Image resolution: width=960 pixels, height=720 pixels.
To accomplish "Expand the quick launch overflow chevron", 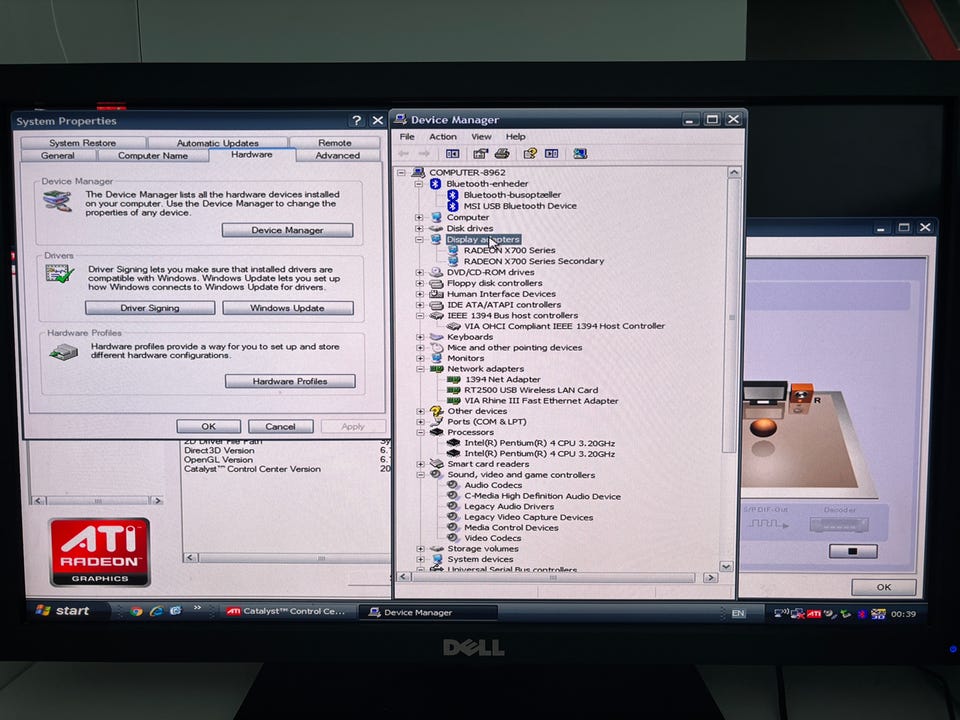I will [197, 608].
